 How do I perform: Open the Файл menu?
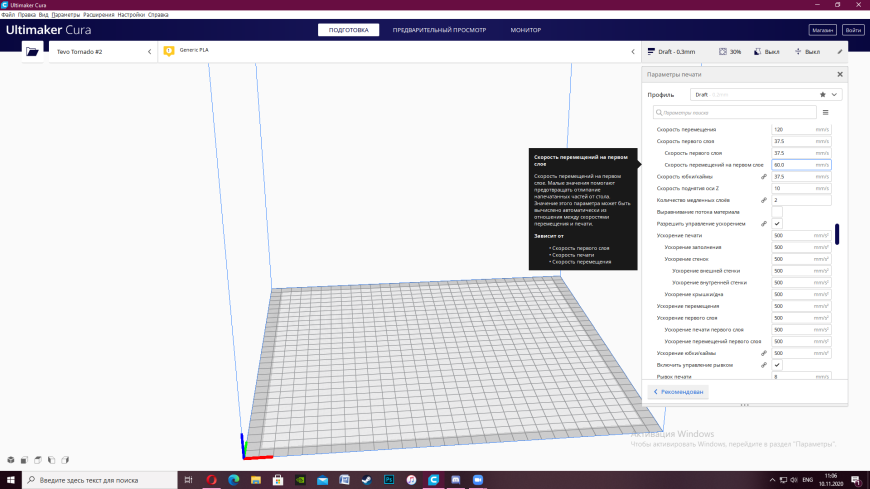[x=8, y=14]
